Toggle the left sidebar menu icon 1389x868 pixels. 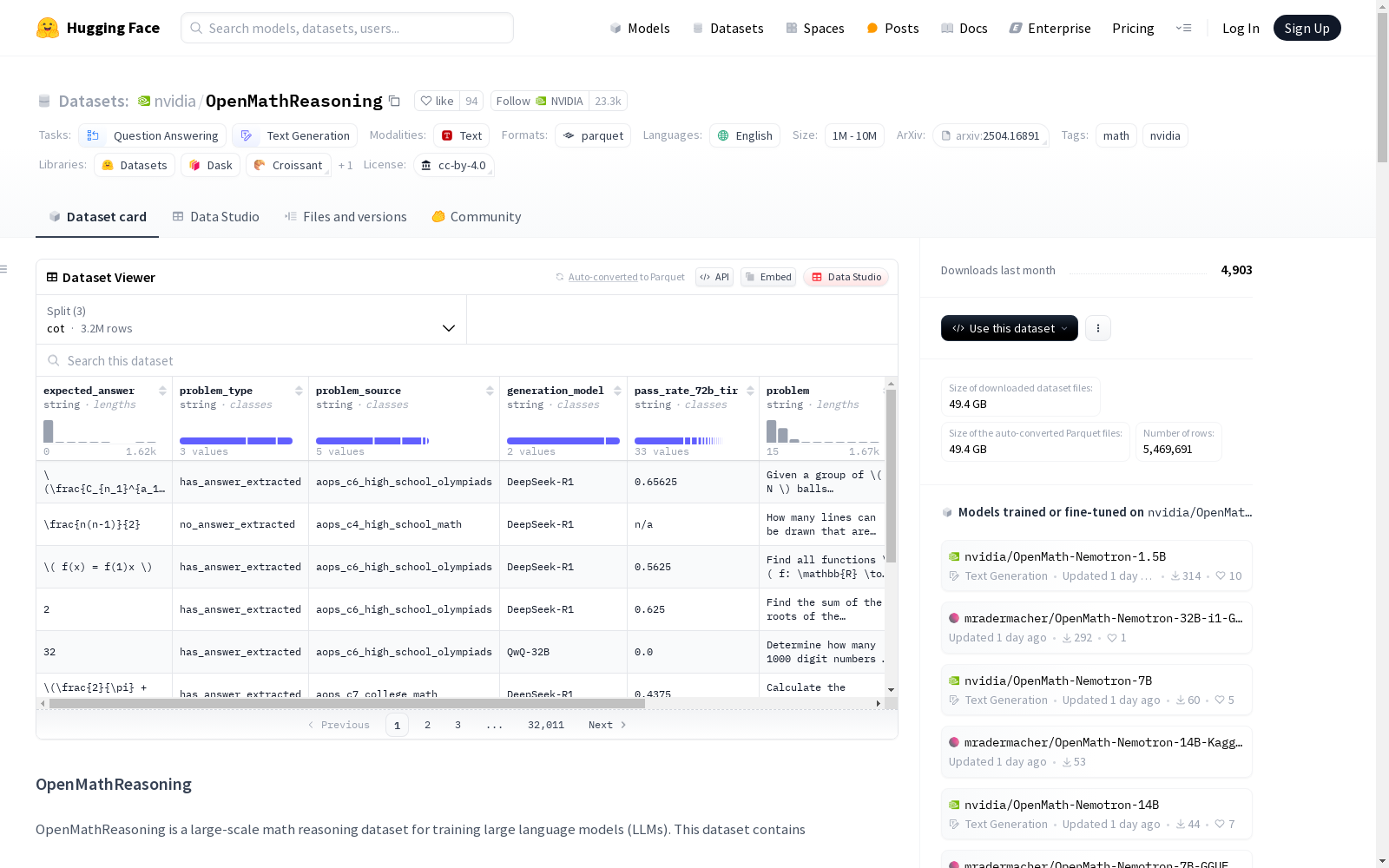(x=3, y=269)
